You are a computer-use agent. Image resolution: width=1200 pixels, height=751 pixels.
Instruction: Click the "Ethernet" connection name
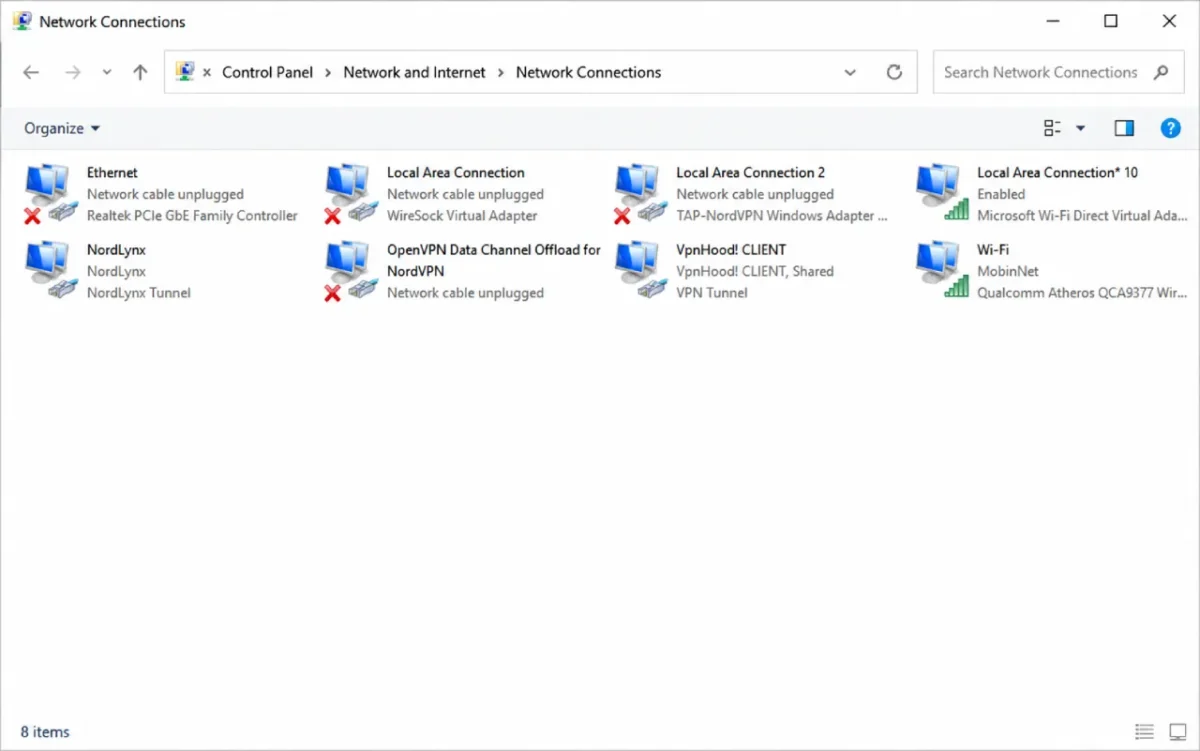[112, 172]
